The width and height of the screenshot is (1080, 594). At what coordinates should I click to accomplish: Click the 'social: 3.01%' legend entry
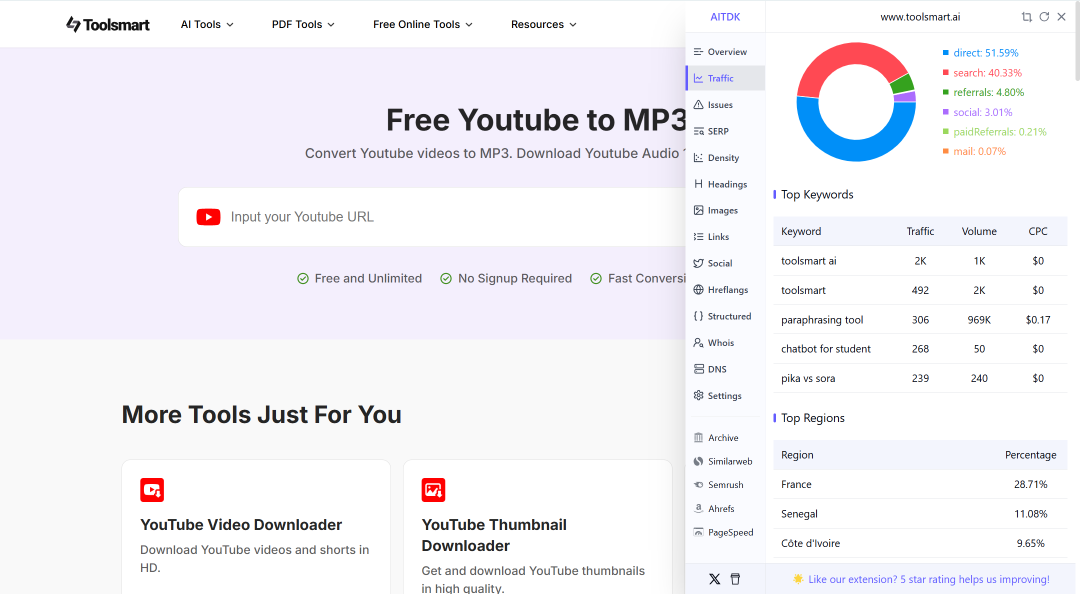pyautogui.click(x=978, y=112)
